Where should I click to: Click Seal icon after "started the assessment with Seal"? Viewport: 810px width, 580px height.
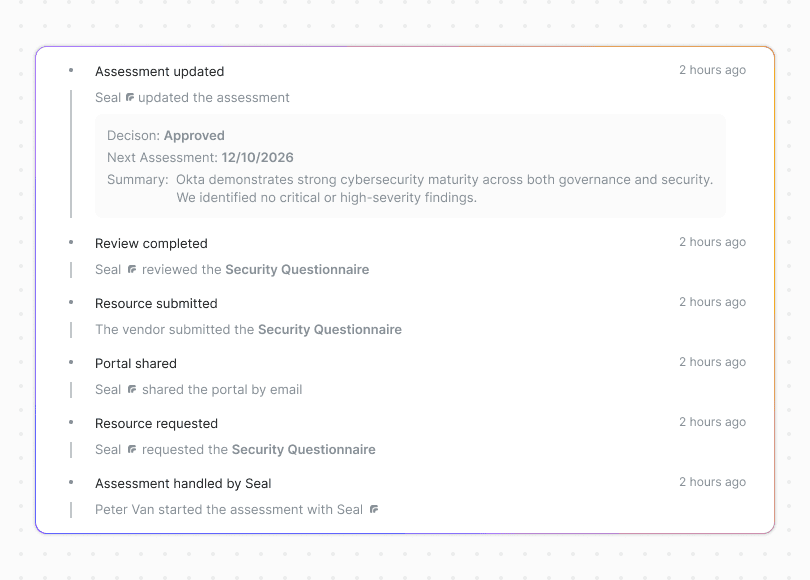click(x=374, y=510)
